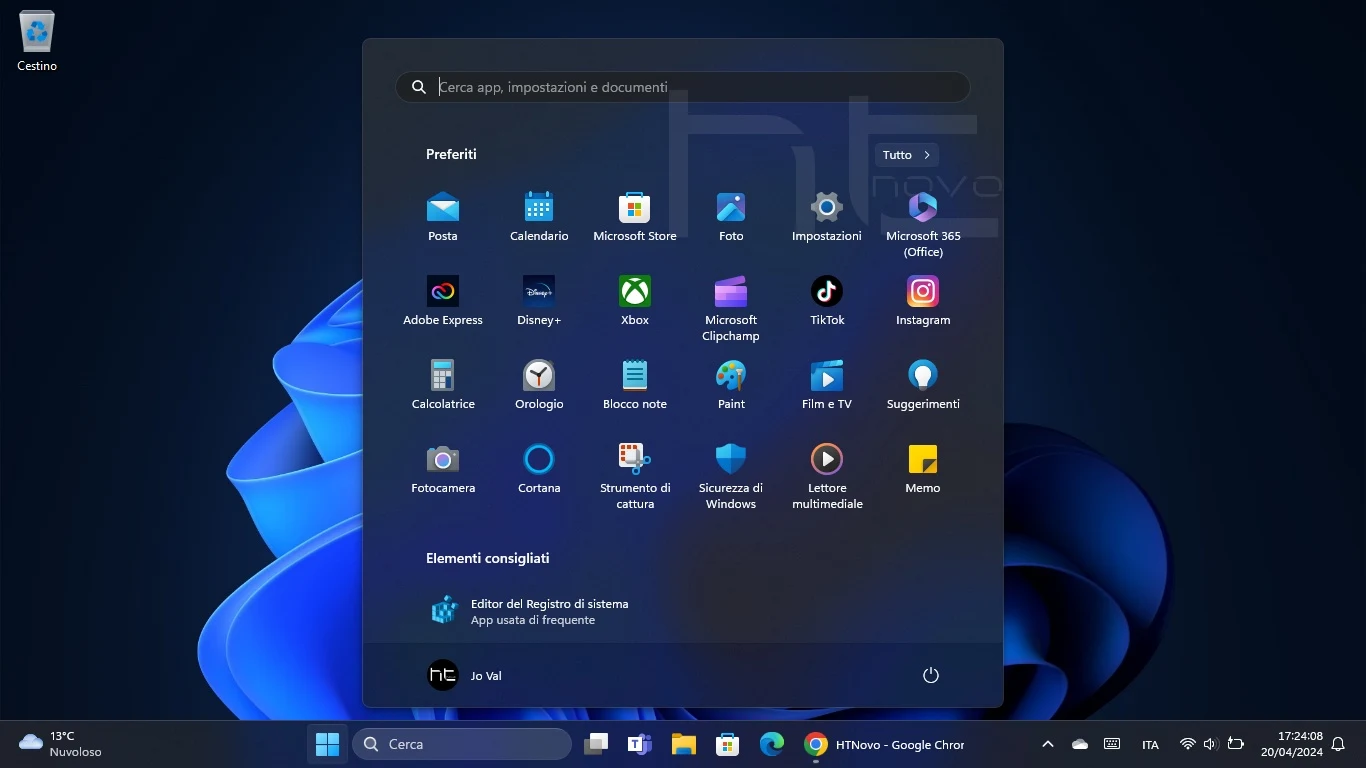Click the Start menu search field
1366x768 pixels.
point(683,87)
